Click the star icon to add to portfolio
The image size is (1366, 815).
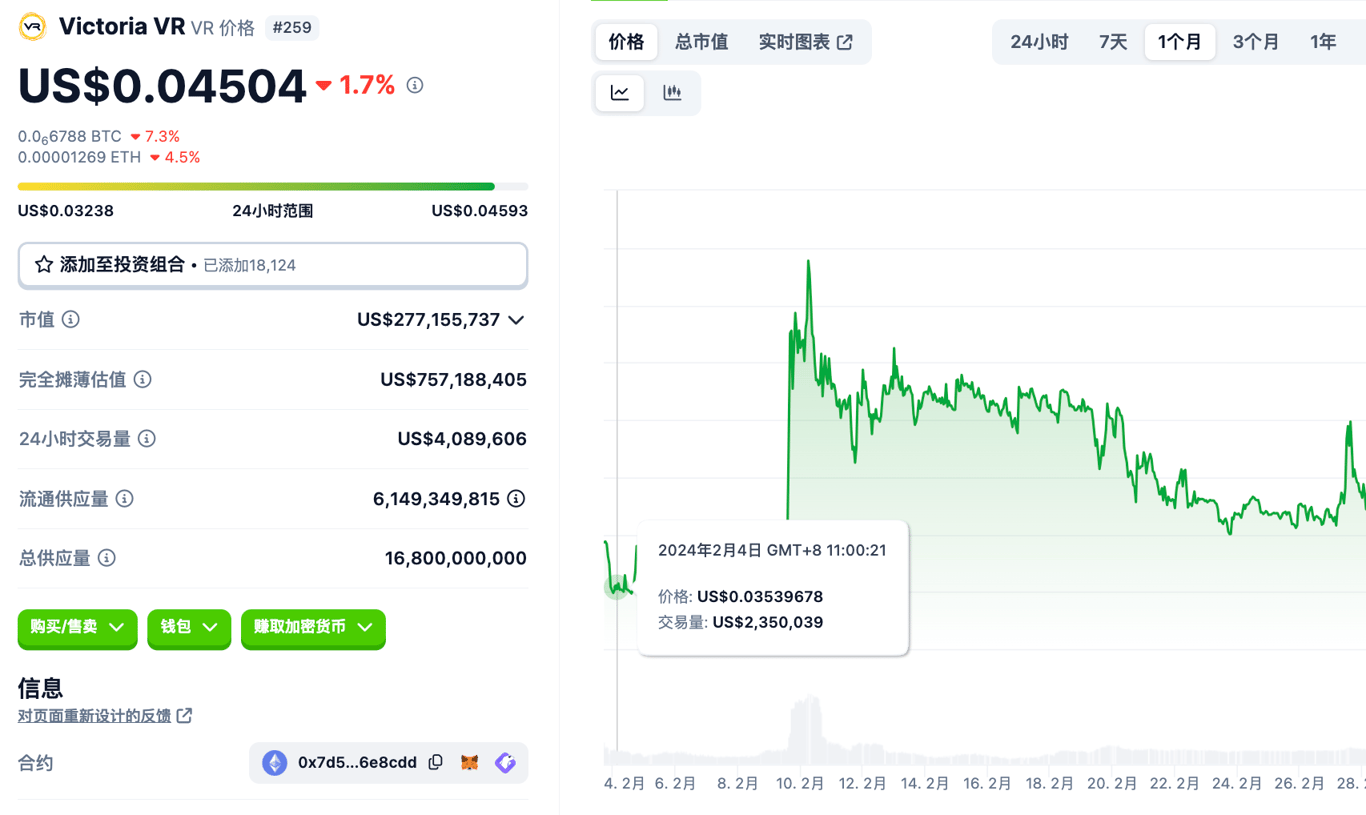[44, 265]
